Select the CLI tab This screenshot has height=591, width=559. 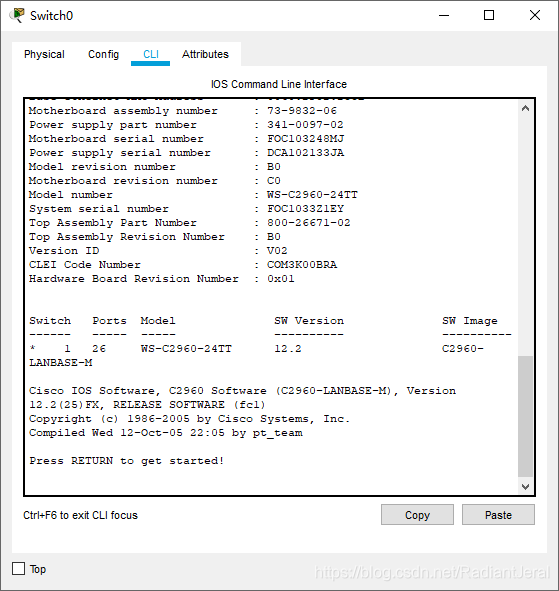151,54
